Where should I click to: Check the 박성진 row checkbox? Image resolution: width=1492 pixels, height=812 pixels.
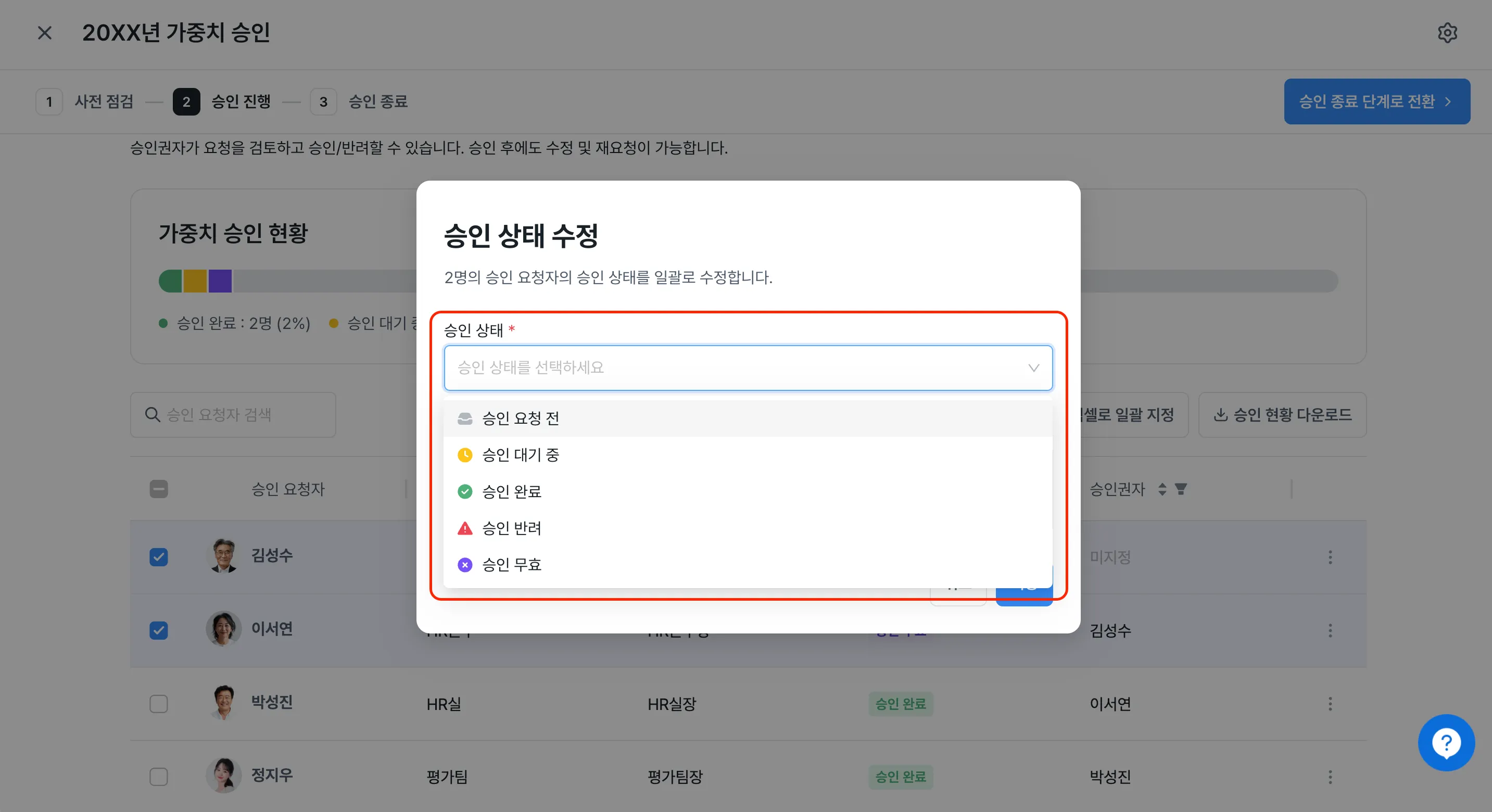159,704
